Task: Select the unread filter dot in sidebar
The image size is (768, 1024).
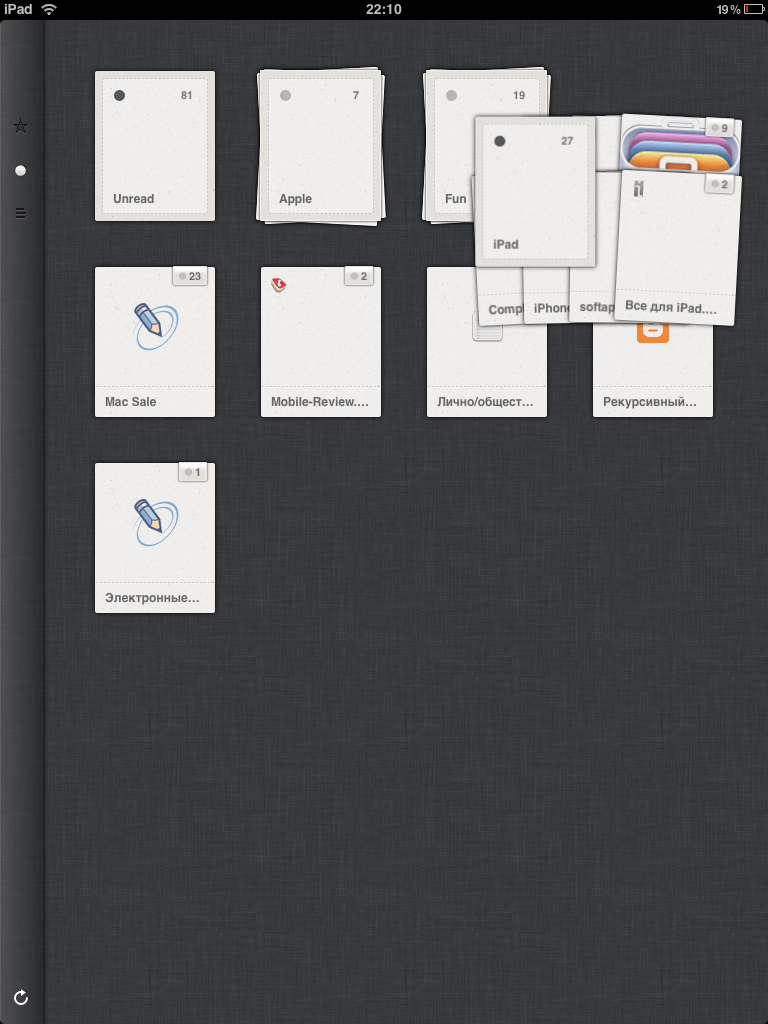Action: [x=20, y=170]
